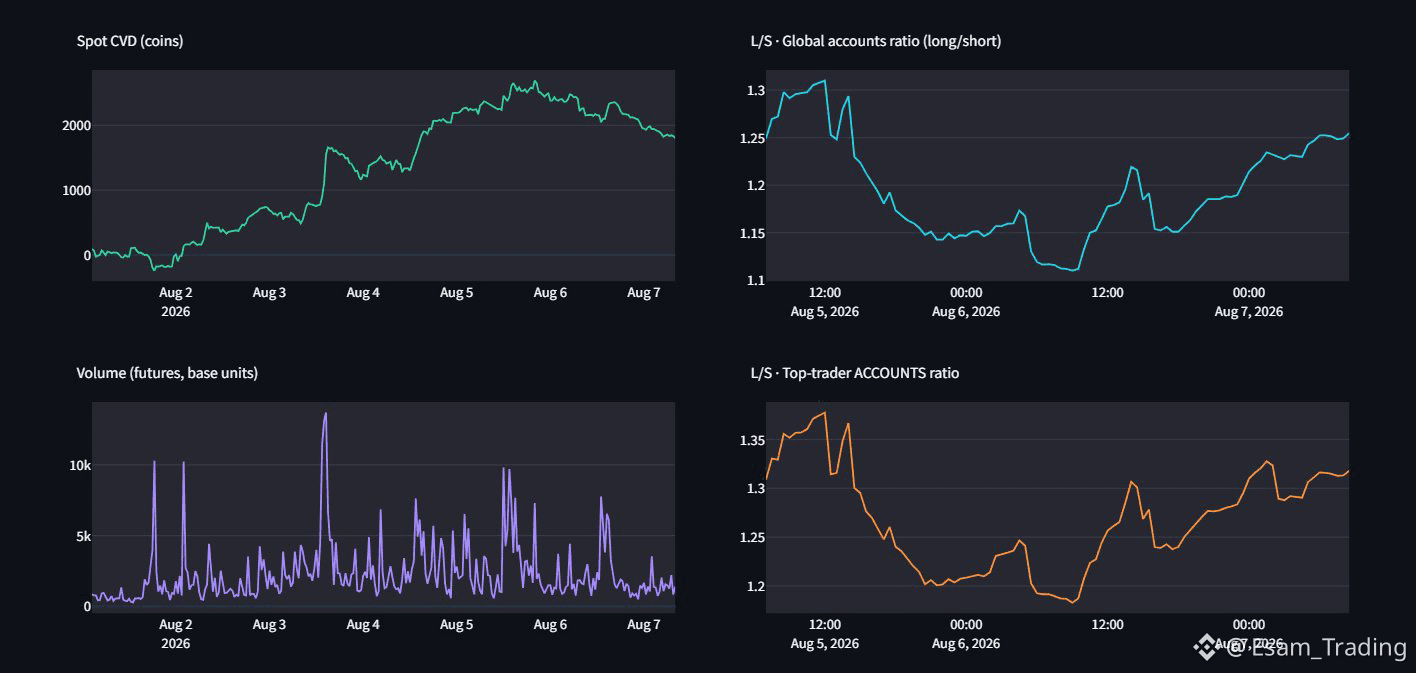Viewport: 1416px width, 673px height.
Task: Click 00:00 above "Aug 6, 2026" on Top-trader chart
Action: click(966, 625)
